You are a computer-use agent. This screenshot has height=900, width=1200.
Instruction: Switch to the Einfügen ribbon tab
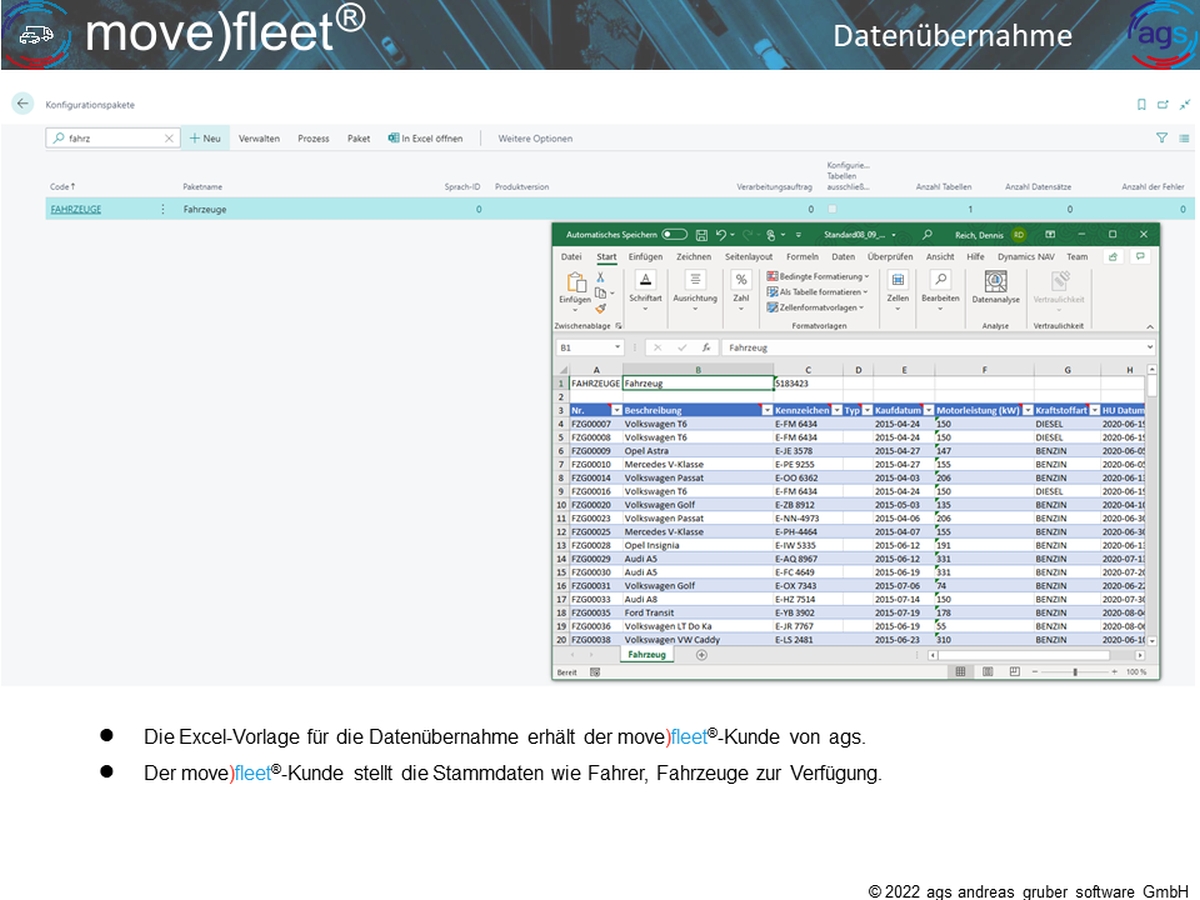click(645, 257)
